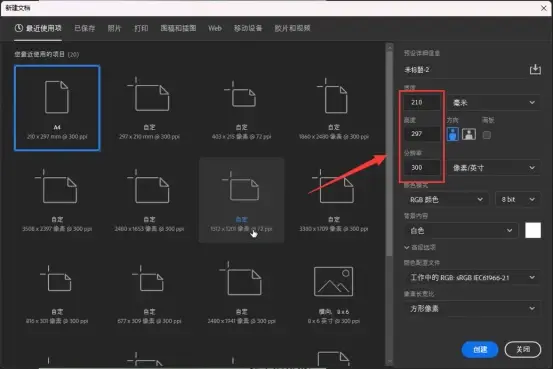
Task: Switch to the 已保存 tab
Action: tap(85, 28)
